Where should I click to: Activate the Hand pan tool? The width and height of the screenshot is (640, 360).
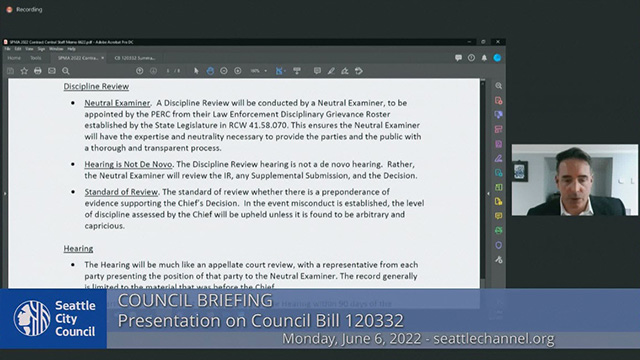coord(210,71)
